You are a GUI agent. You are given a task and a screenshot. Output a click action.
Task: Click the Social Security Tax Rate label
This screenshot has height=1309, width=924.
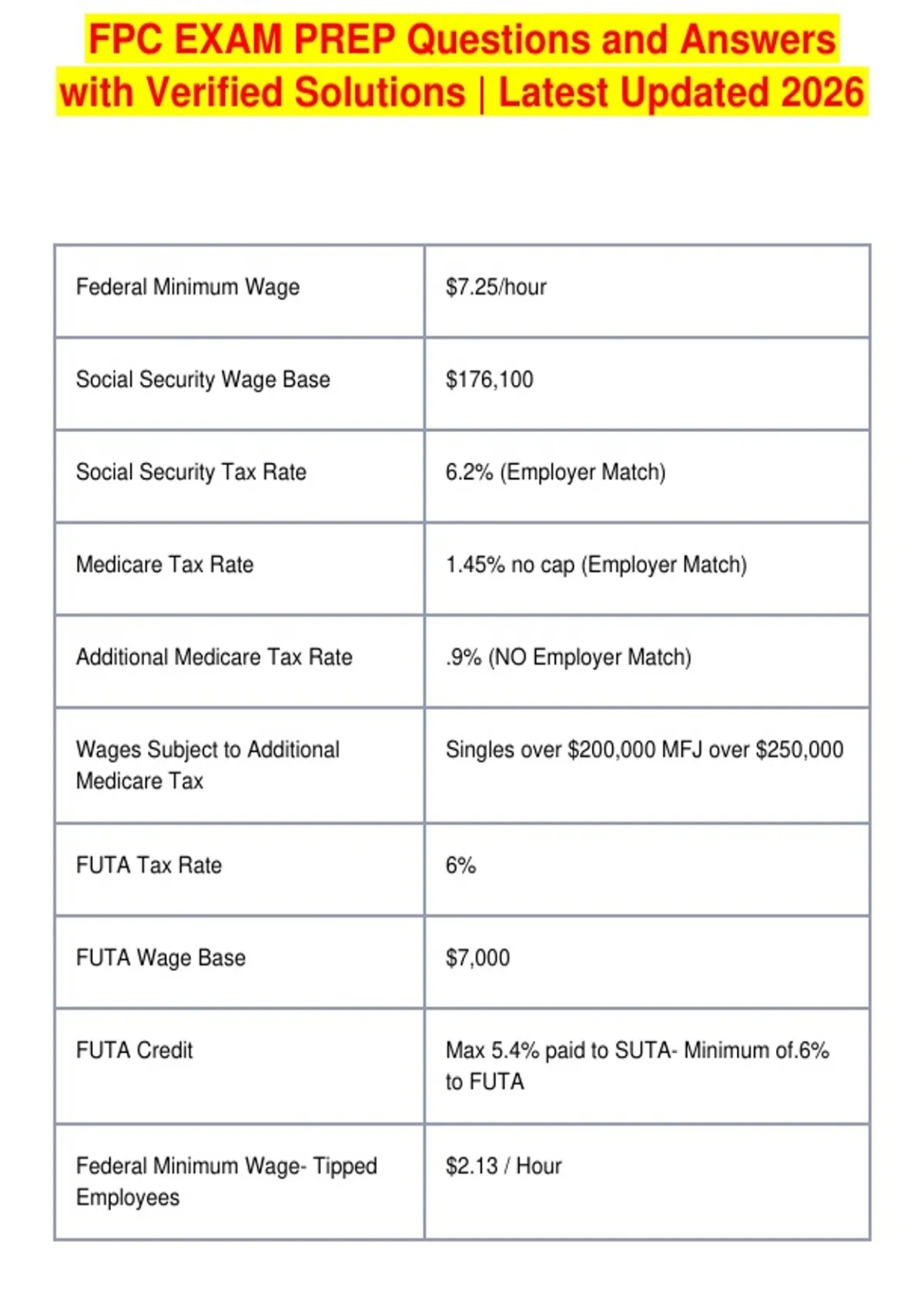191,472
